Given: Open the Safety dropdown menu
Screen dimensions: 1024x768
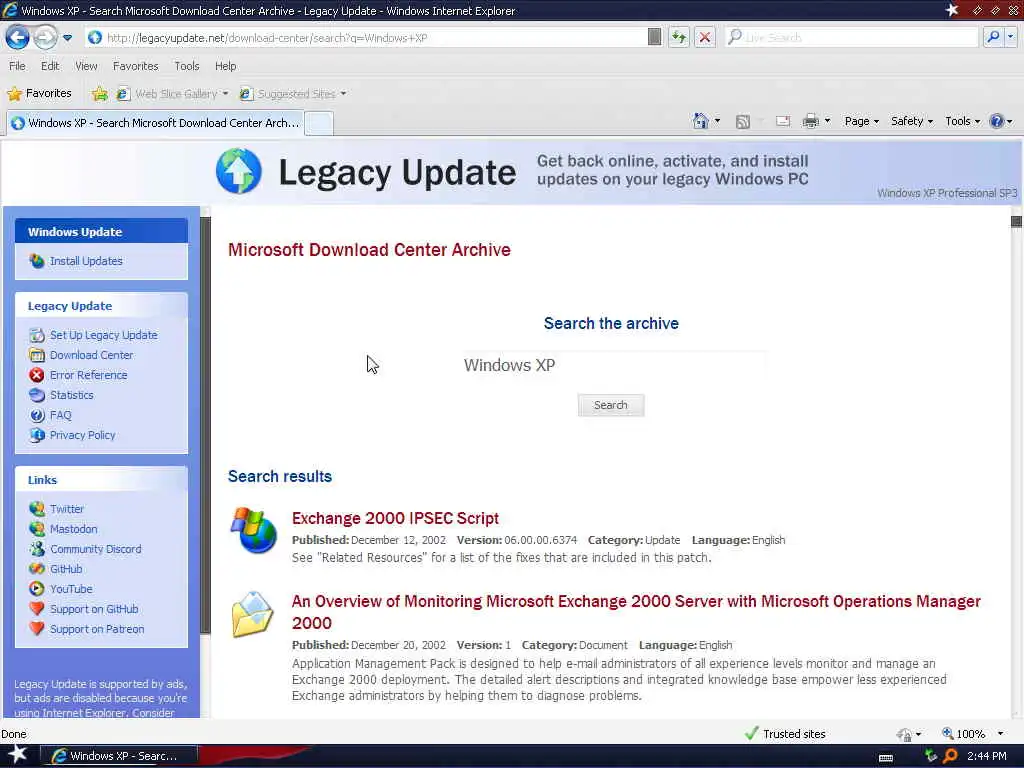Looking at the screenshot, I should pos(912,121).
